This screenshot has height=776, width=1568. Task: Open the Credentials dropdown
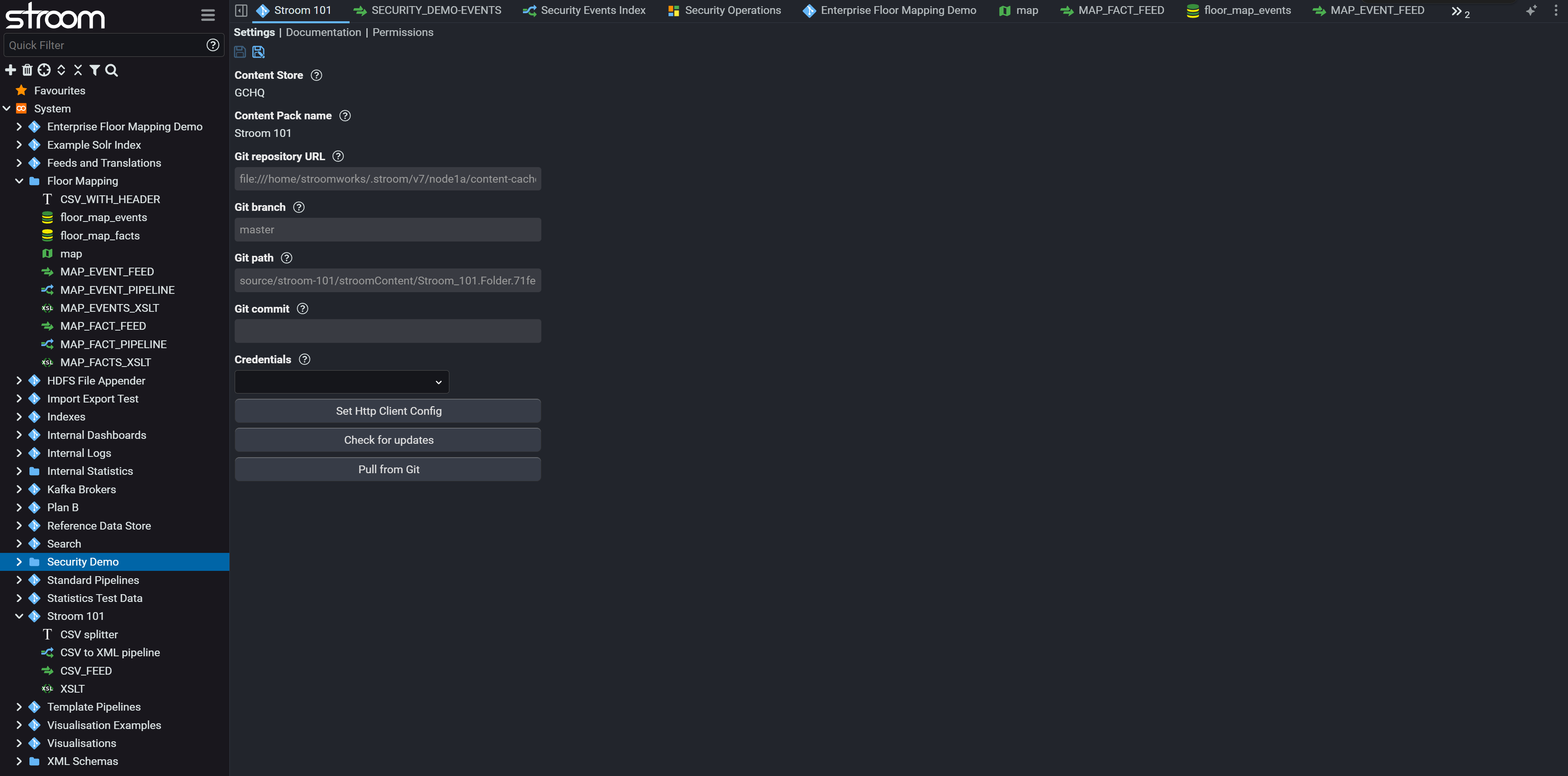tap(341, 382)
